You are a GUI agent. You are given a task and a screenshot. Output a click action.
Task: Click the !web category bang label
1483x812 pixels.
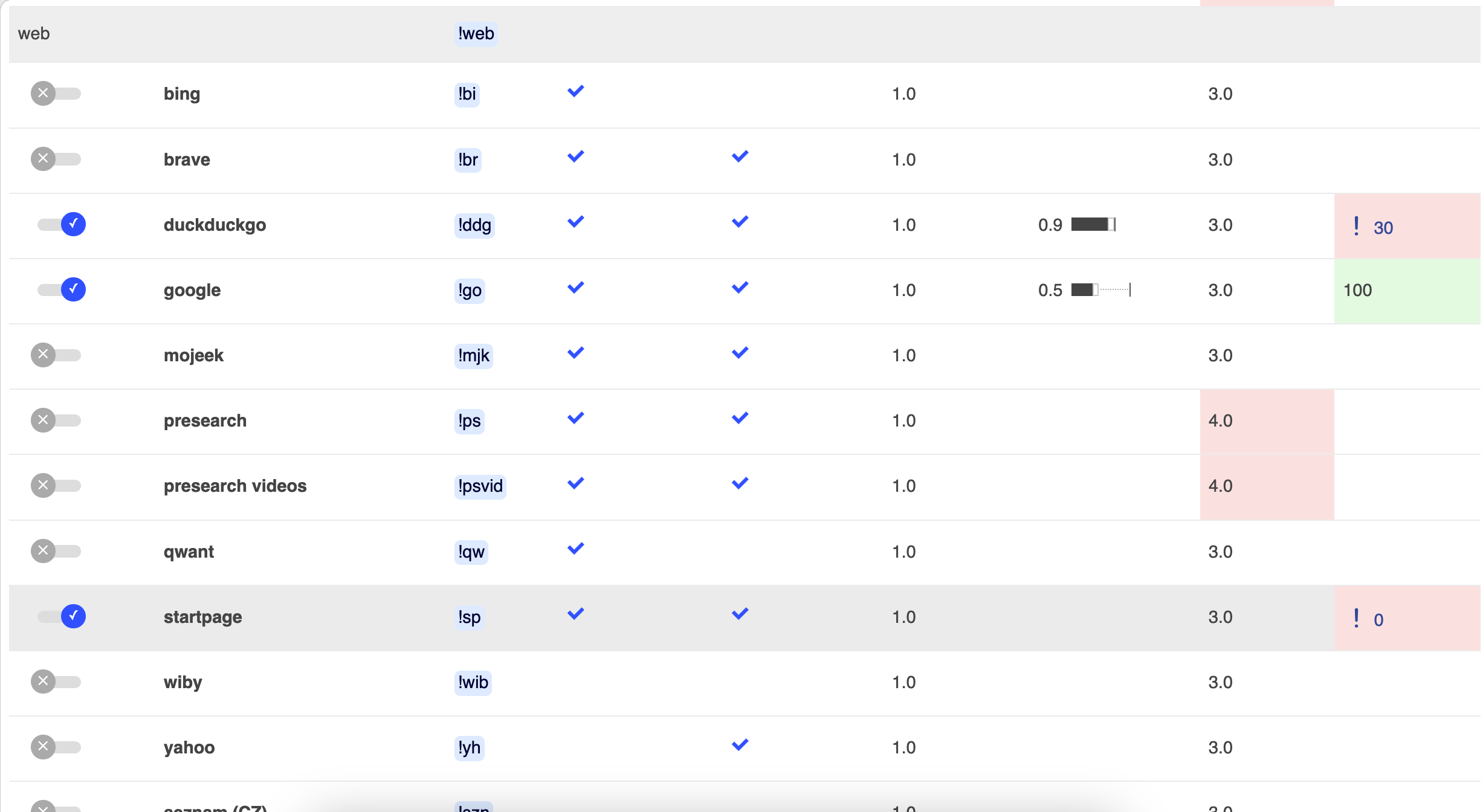476,34
